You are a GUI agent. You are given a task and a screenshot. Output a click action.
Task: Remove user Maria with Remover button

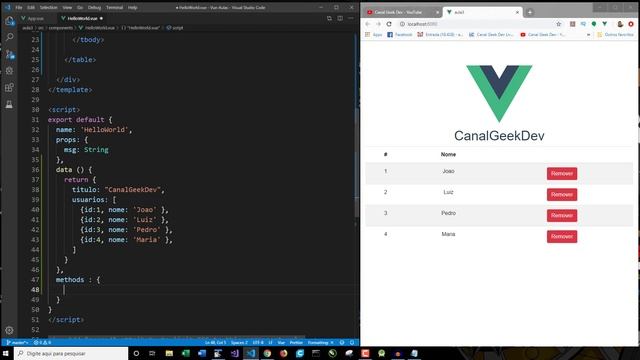pyautogui.click(x=562, y=236)
